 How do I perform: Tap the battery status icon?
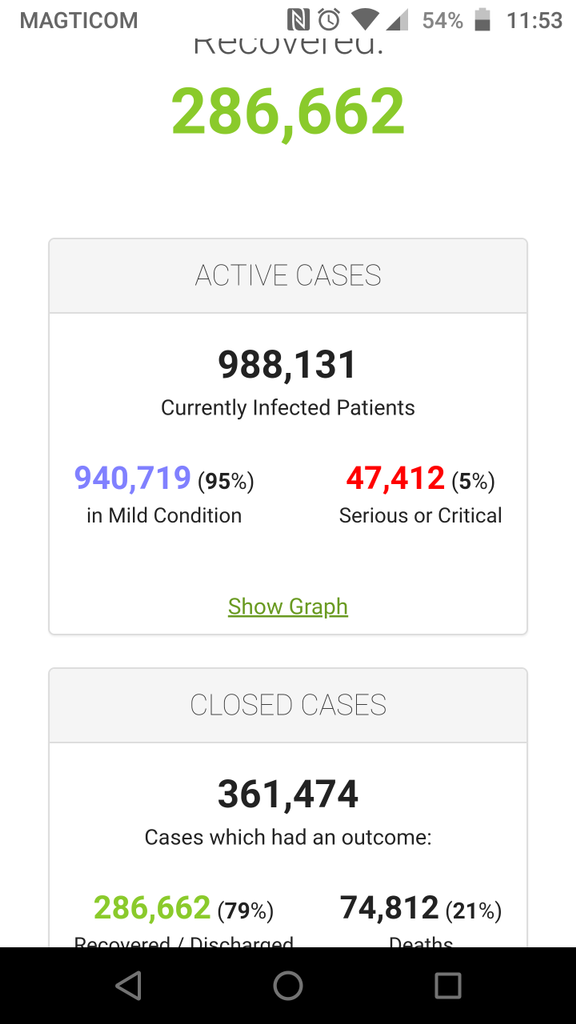(482, 20)
